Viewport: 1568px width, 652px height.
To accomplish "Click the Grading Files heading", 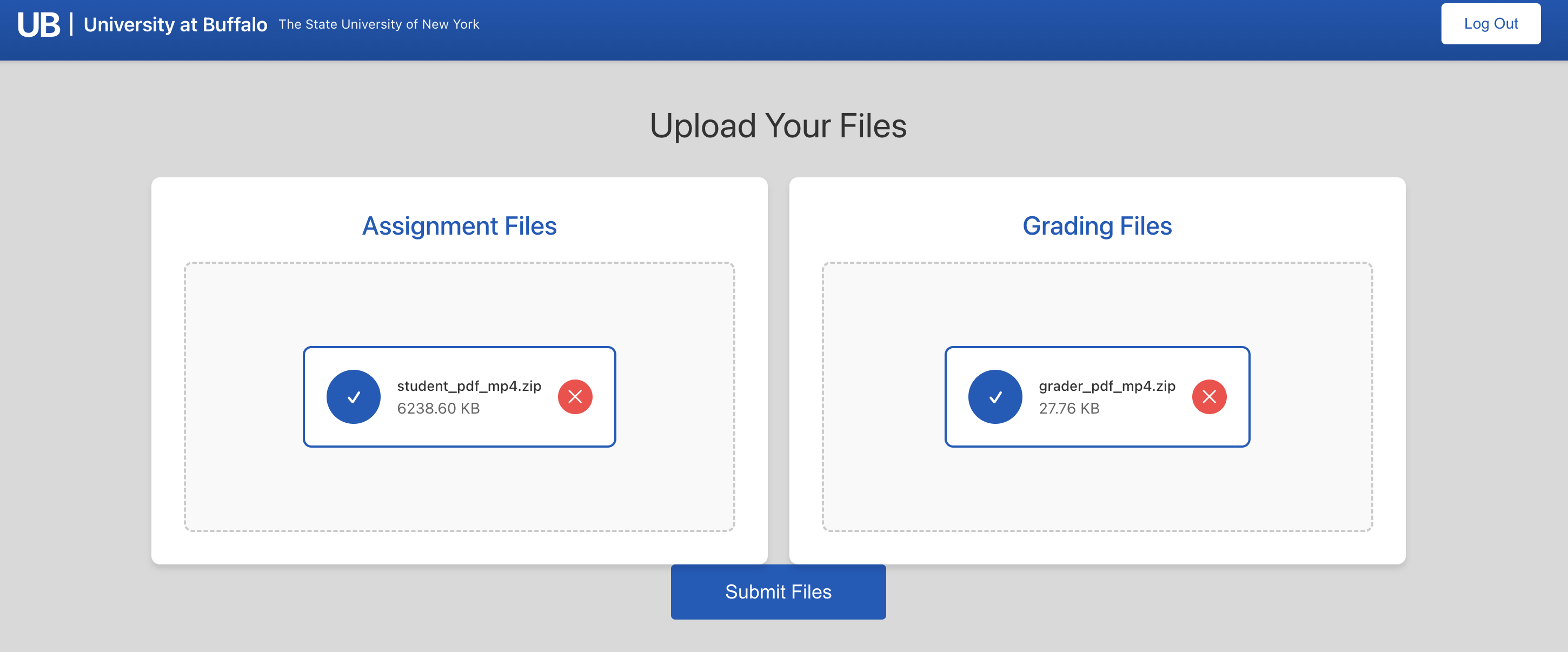I will pyautogui.click(x=1097, y=226).
